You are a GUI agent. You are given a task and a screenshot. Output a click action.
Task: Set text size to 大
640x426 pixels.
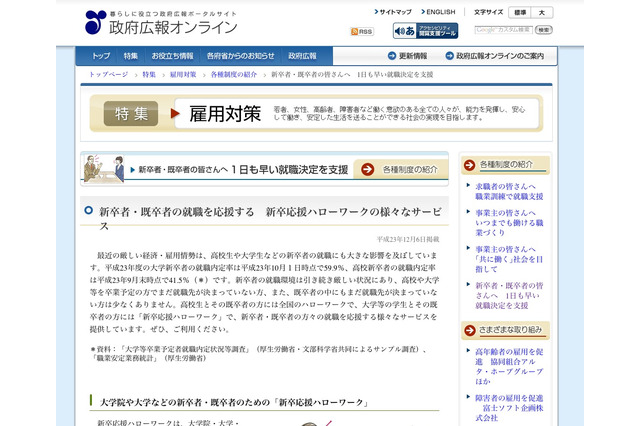(x=542, y=13)
